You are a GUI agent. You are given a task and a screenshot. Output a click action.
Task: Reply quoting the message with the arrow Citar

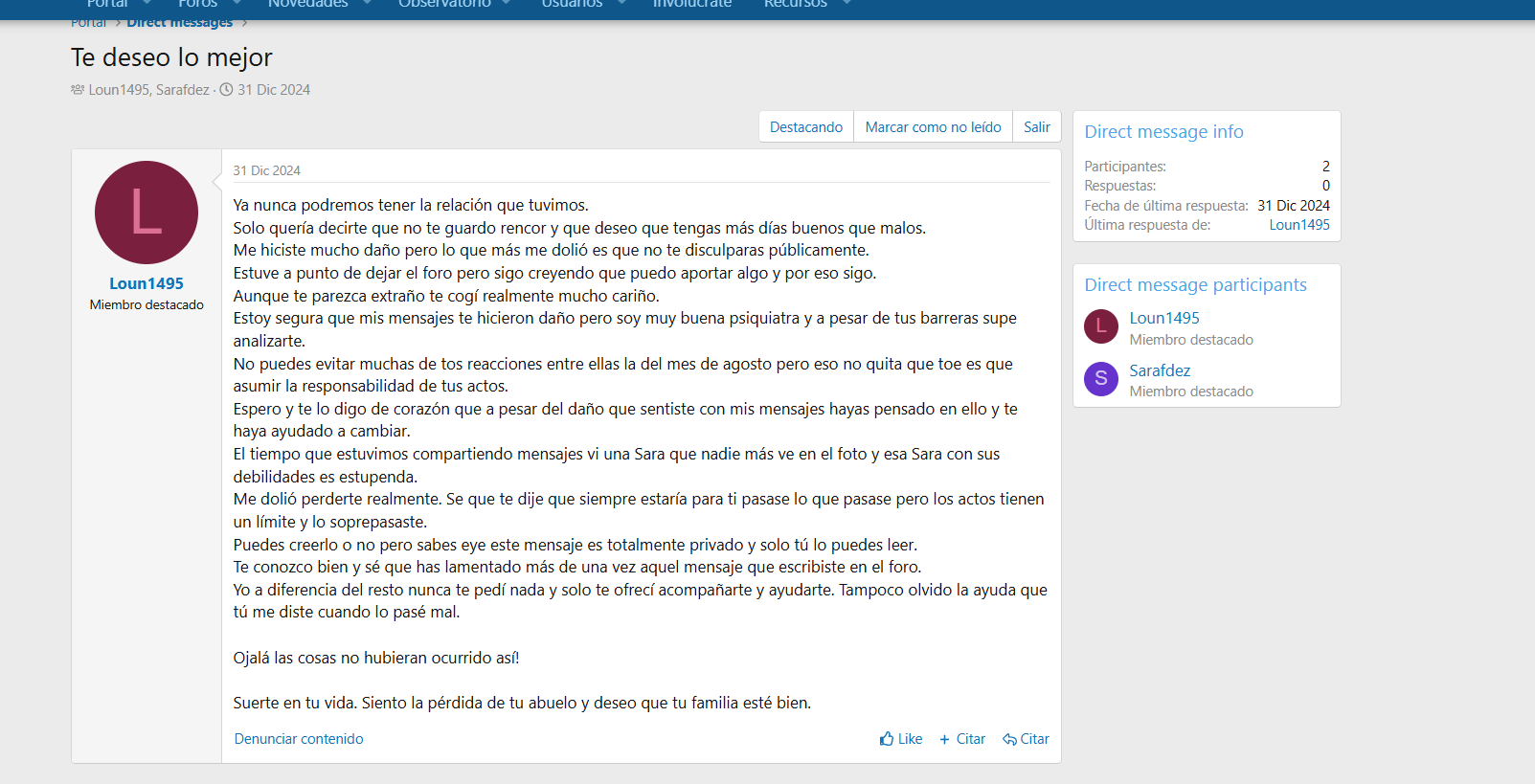pos(1026,739)
